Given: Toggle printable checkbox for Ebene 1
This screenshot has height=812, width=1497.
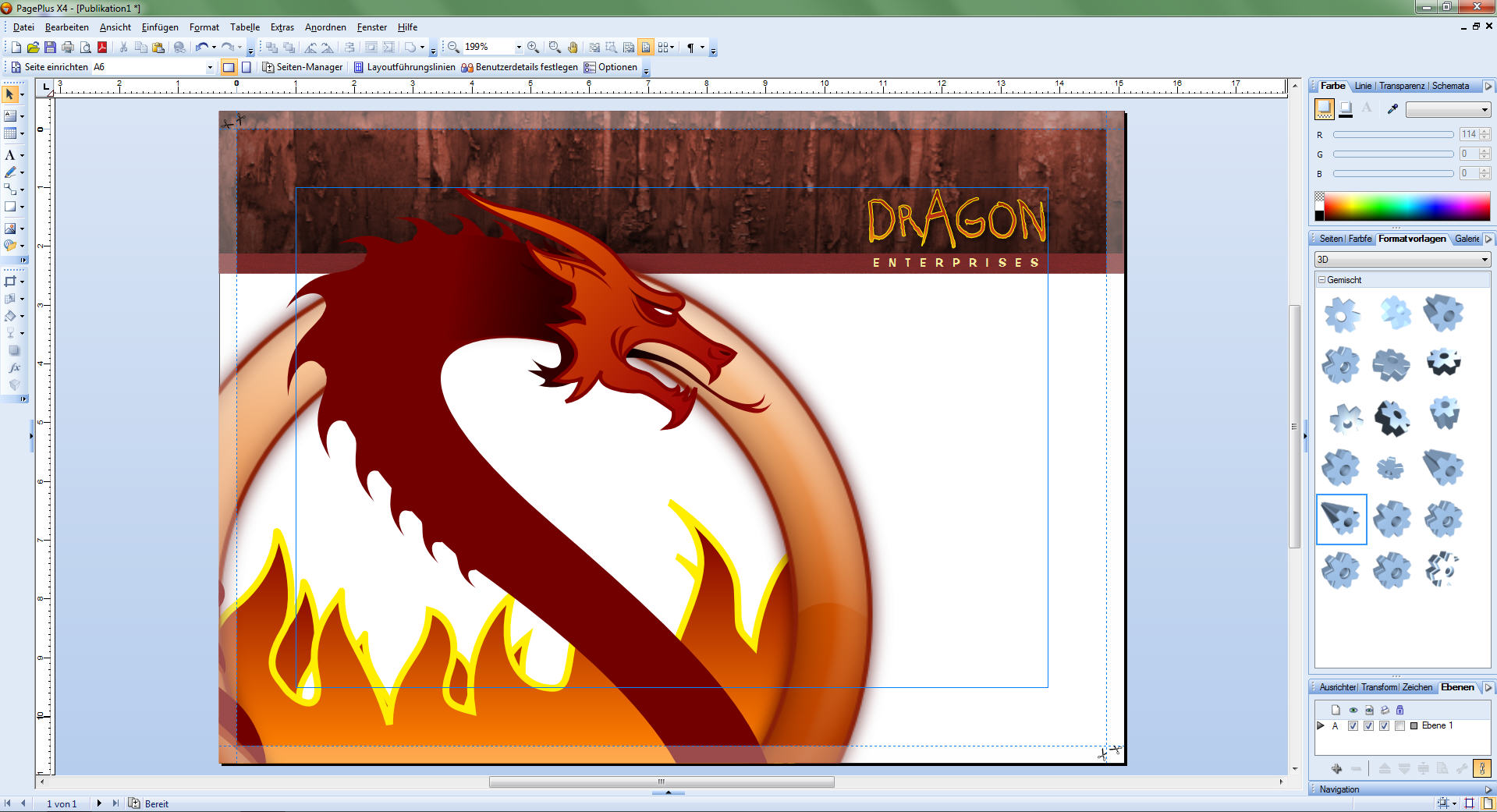Looking at the screenshot, I should pos(1385,725).
